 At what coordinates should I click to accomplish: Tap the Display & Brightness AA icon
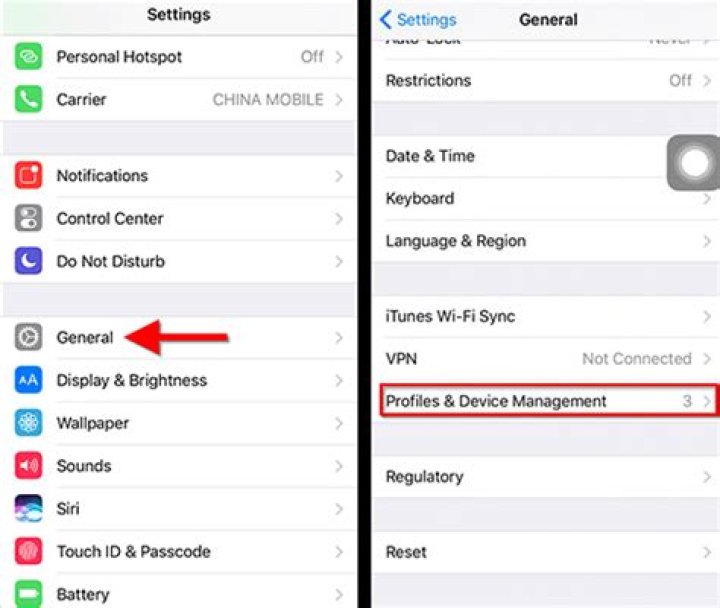(x=28, y=380)
